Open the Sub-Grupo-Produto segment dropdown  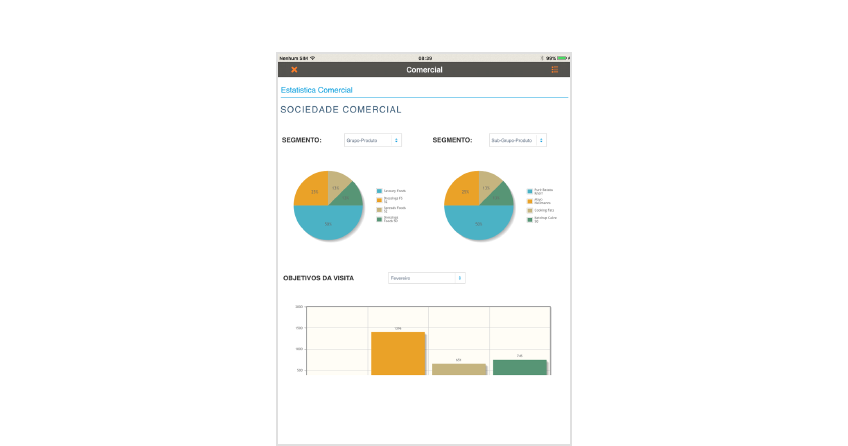pyautogui.click(x=517, y=141)
